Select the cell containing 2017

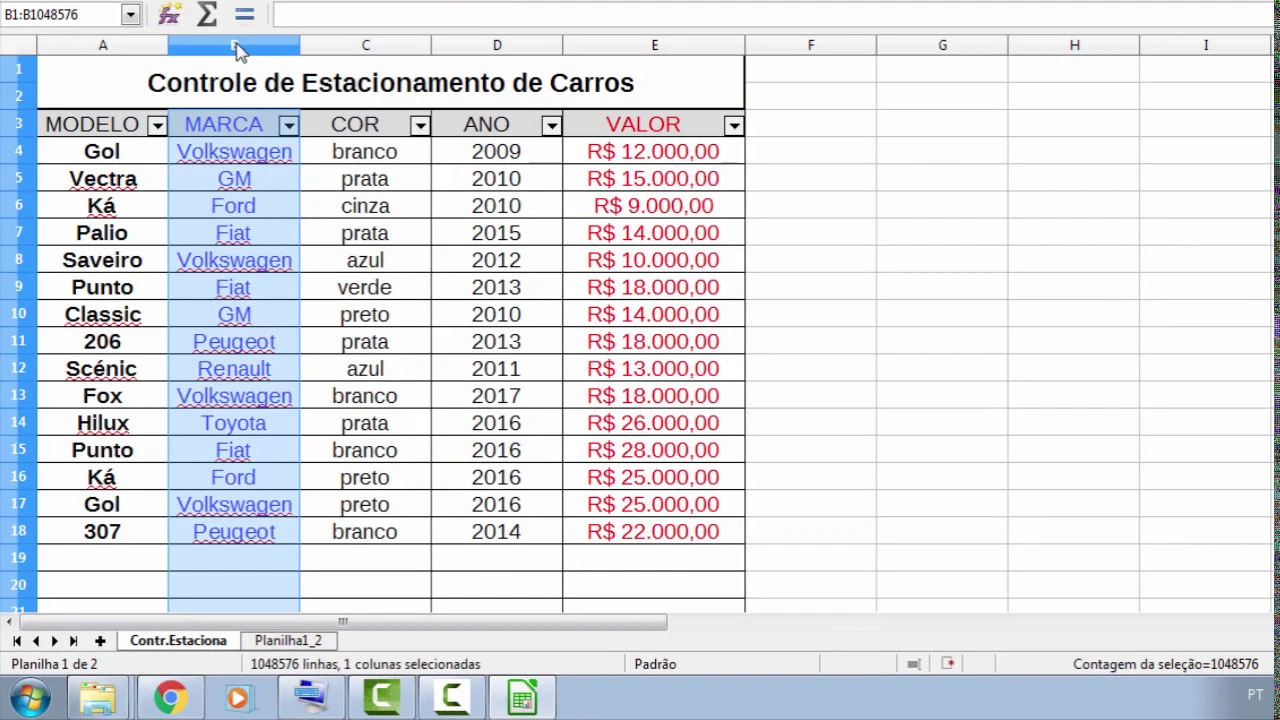pyautogui.click(x=497, y=396)
